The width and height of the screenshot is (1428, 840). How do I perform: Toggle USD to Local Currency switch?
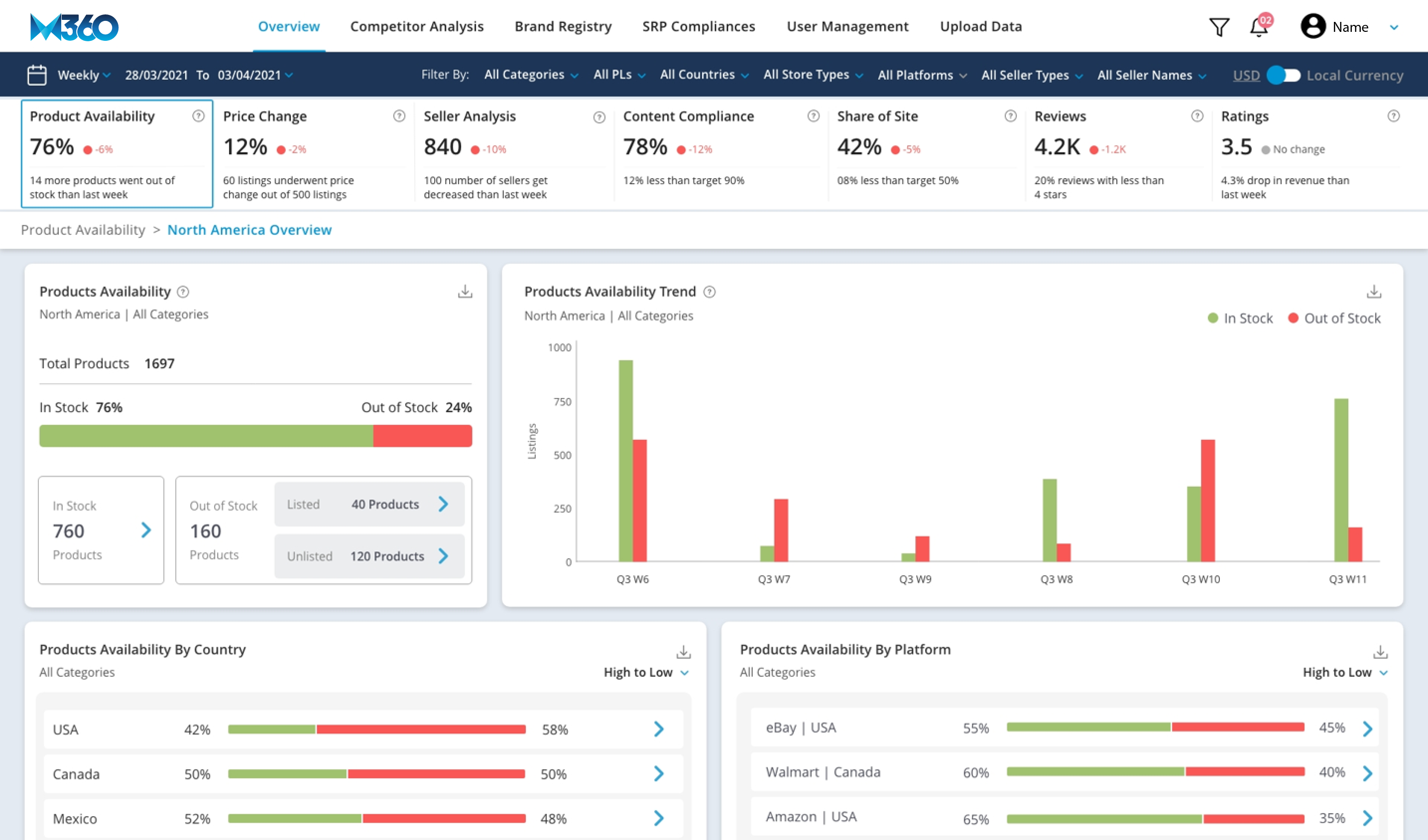(x=1284, y=75)
